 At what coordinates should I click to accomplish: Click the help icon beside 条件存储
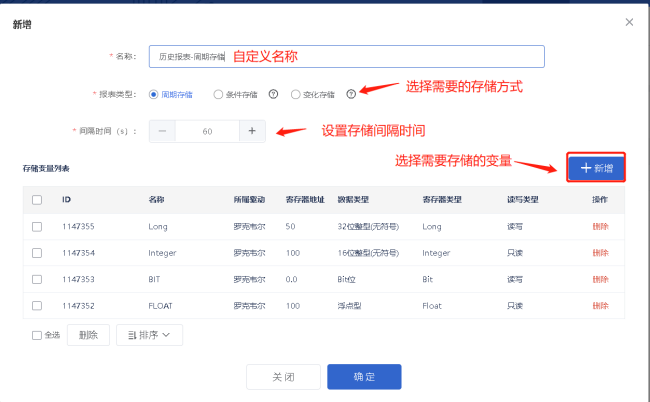tap(274, 95)
